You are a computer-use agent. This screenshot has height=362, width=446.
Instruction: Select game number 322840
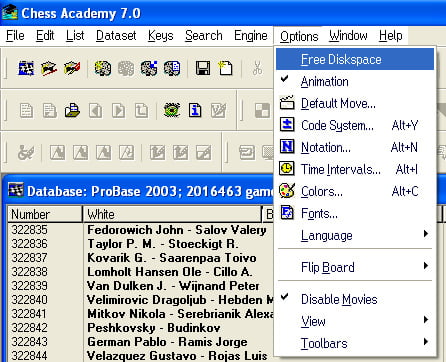click(29, 300)
